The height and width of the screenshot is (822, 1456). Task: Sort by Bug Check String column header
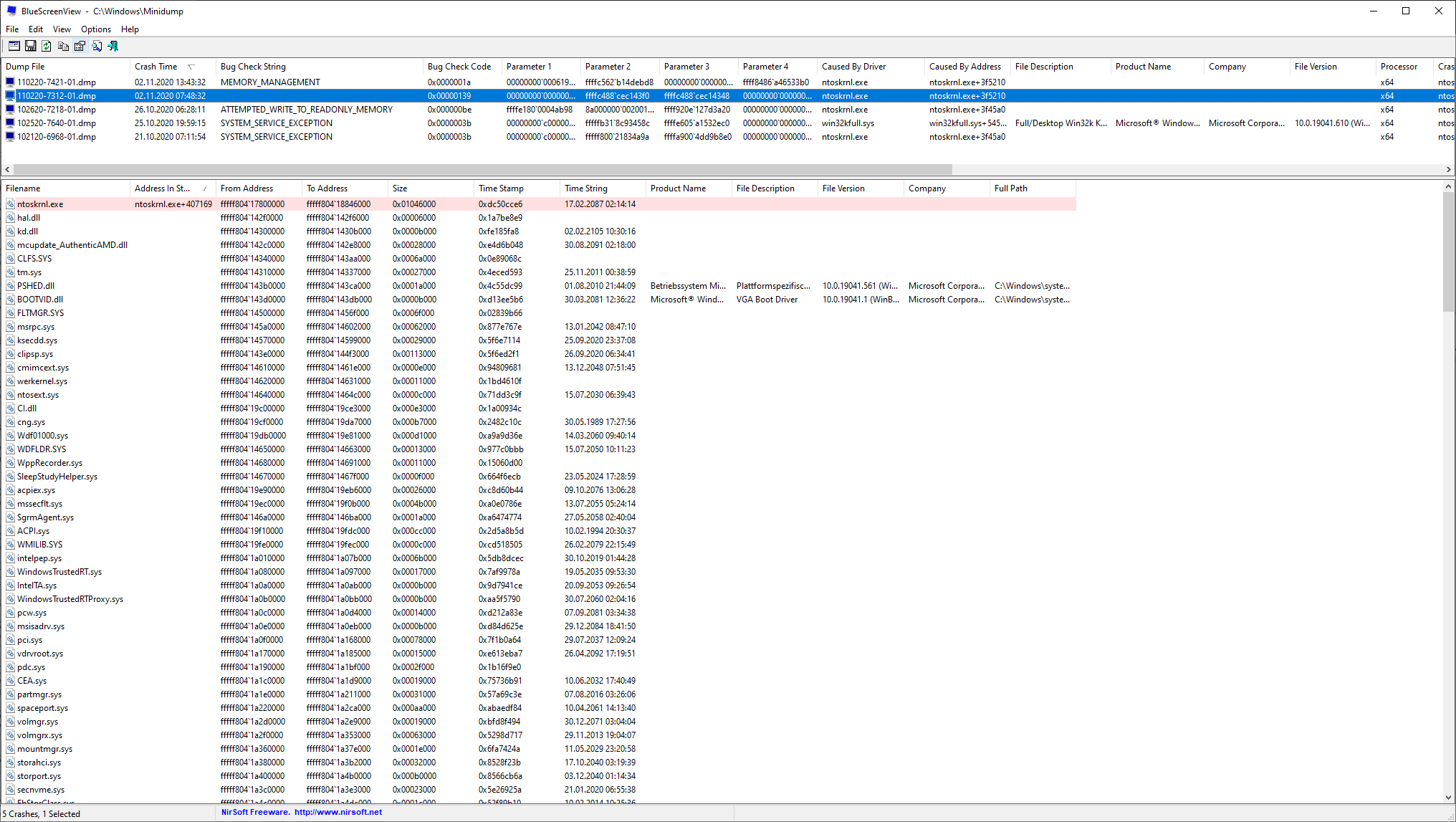click(253, 67)
